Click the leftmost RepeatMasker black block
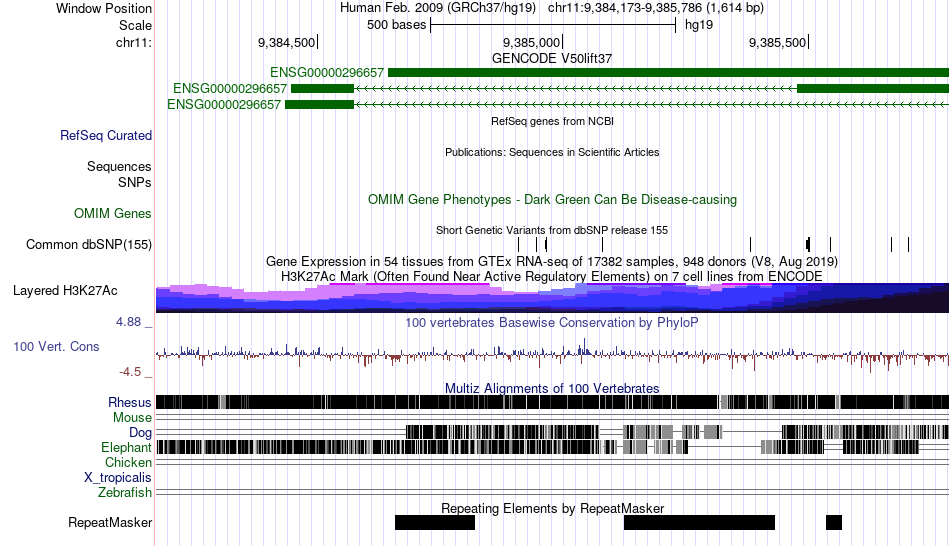 (x=434, y=522)
